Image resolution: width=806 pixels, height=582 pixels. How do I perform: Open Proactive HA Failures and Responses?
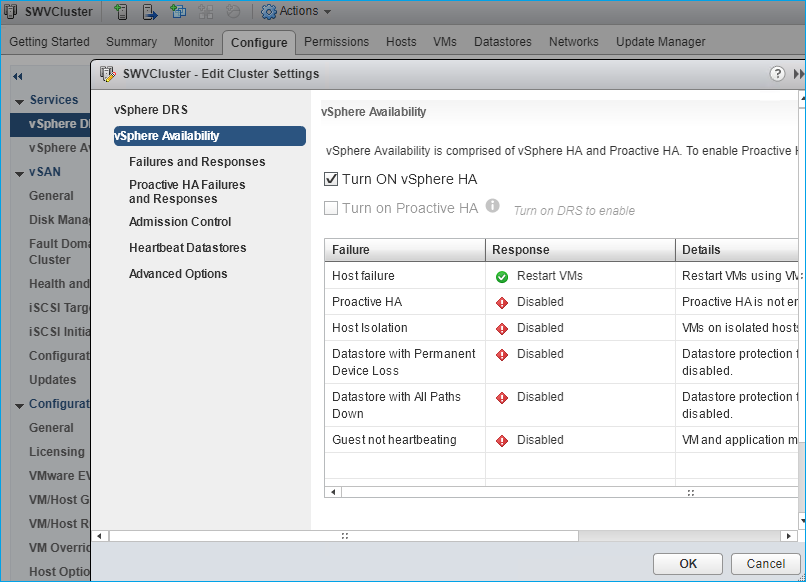pyautogui.click(x=187, y=192)
